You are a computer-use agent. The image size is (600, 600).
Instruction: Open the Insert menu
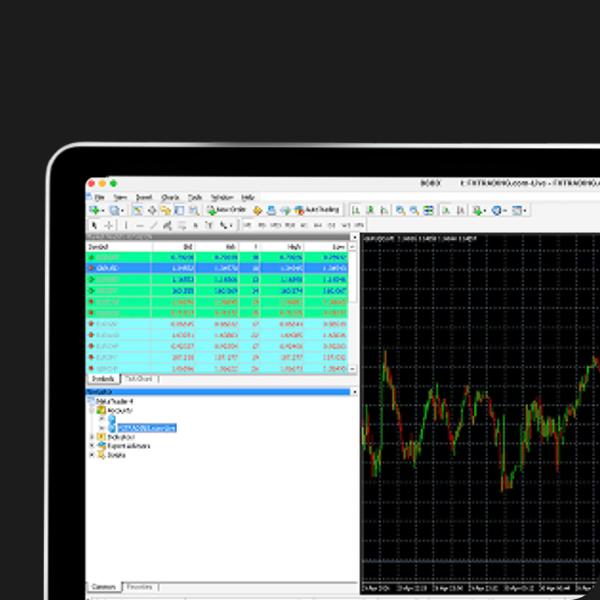coord(144,197)
